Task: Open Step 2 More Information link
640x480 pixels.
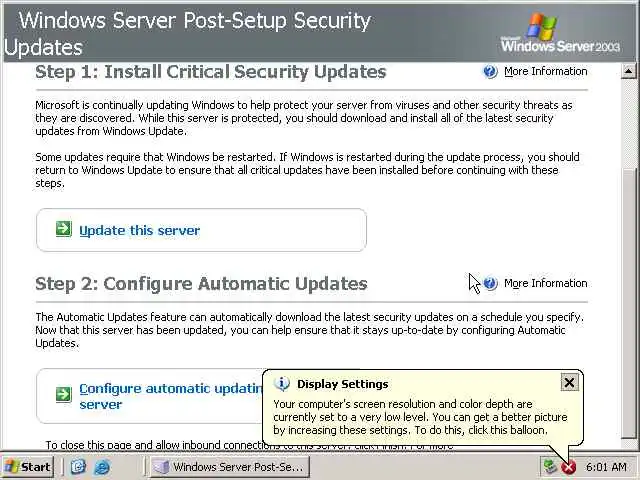Action: click(x=545, y=283)
